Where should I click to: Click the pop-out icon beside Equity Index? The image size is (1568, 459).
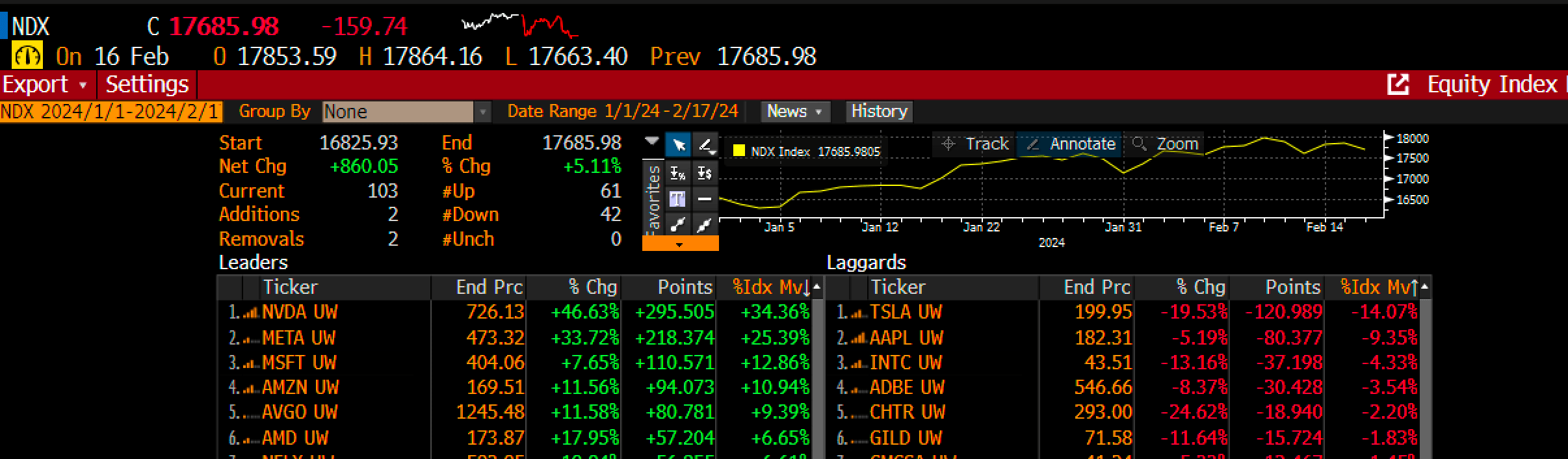click(x=1398, y=85)
